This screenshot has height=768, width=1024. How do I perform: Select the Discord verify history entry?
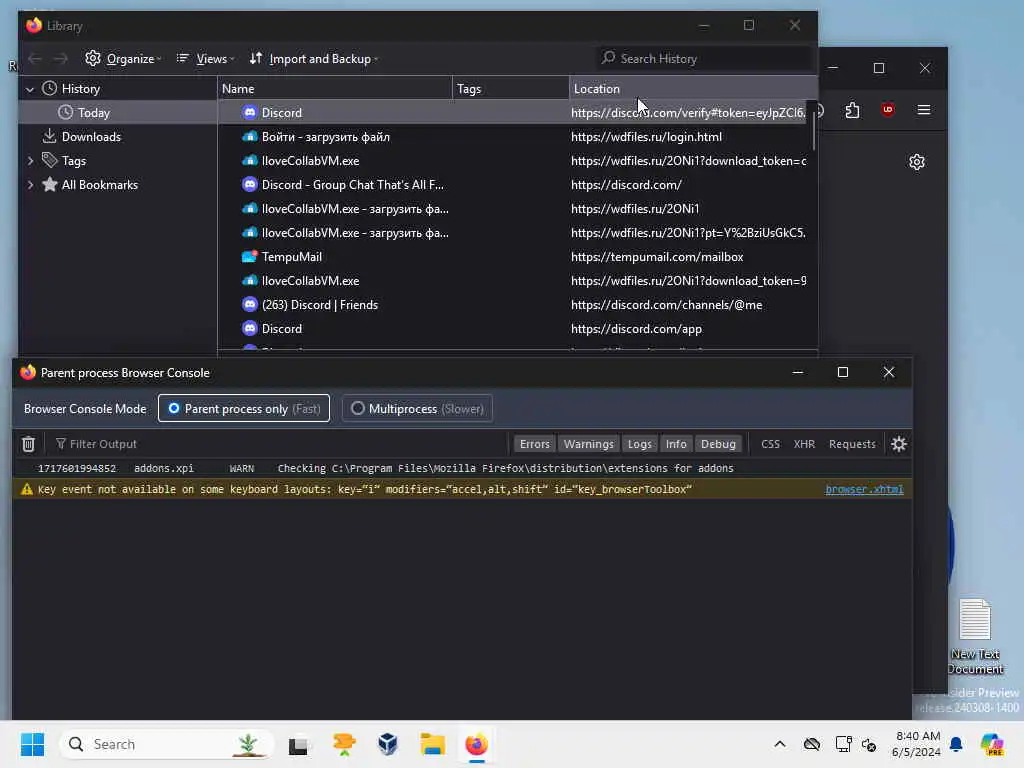click(513, 113)
